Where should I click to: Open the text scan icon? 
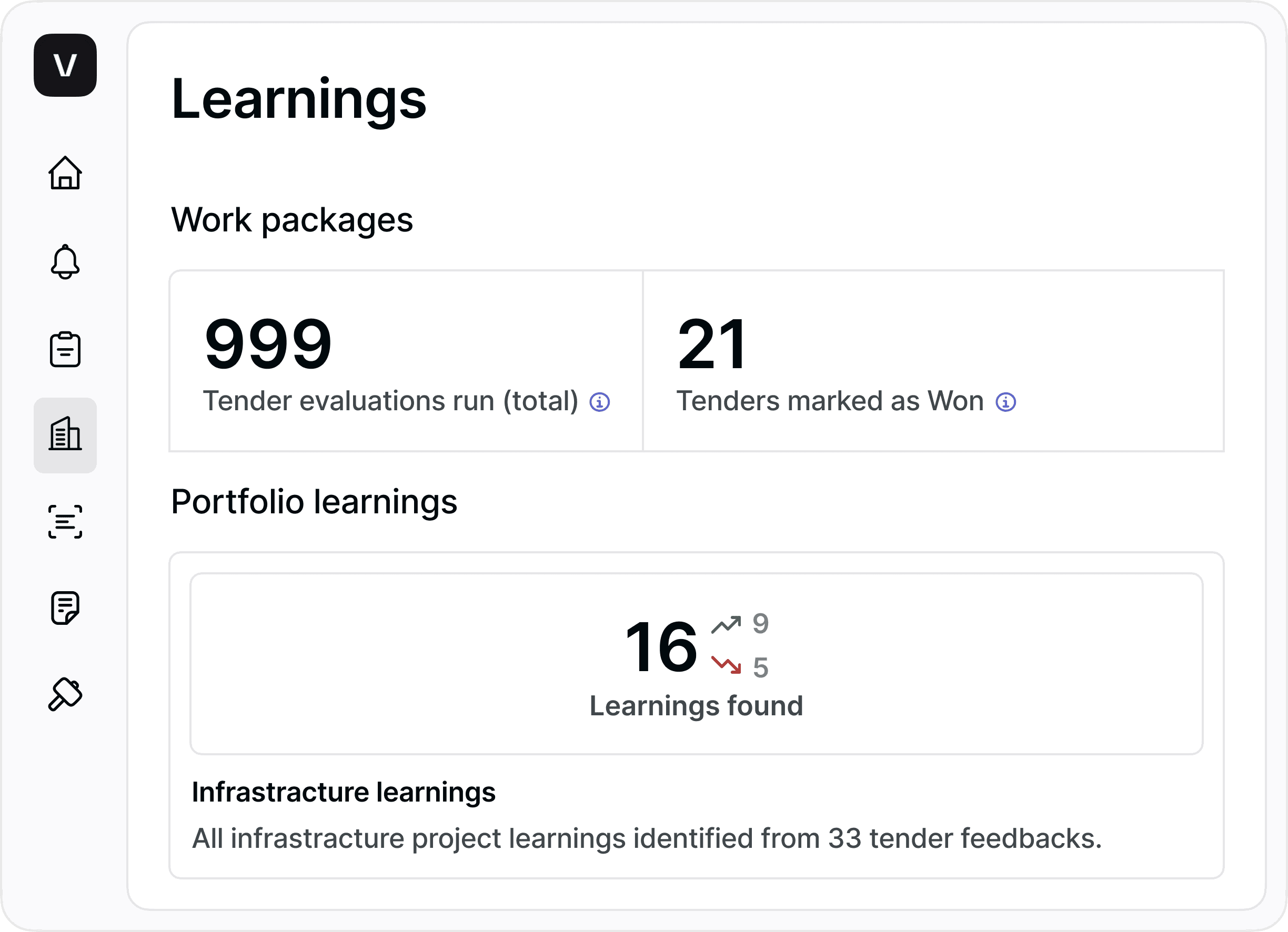coord(65,522)
